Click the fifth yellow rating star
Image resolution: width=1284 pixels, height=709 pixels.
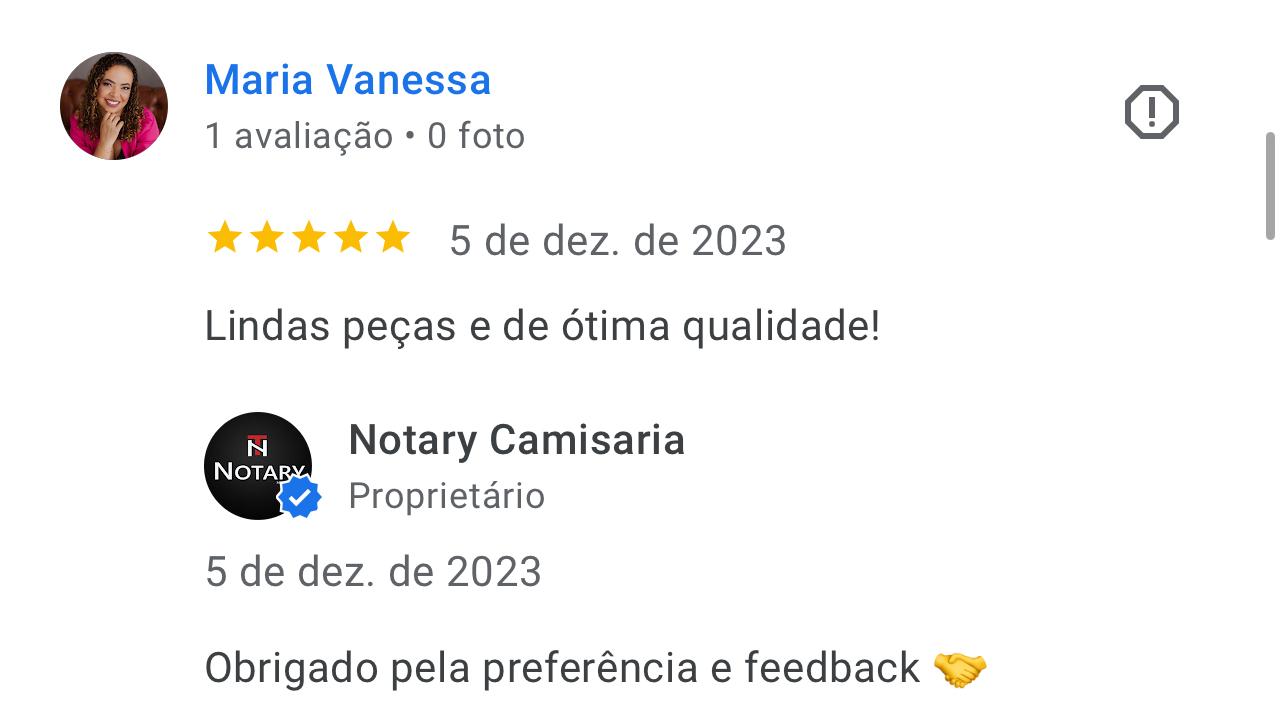pyautogui.click(x=393, y=238)
